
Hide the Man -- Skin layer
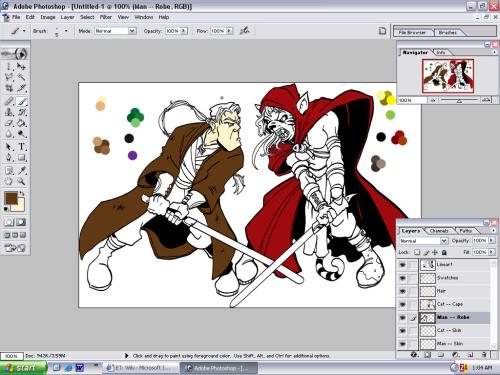pos(403,343)
